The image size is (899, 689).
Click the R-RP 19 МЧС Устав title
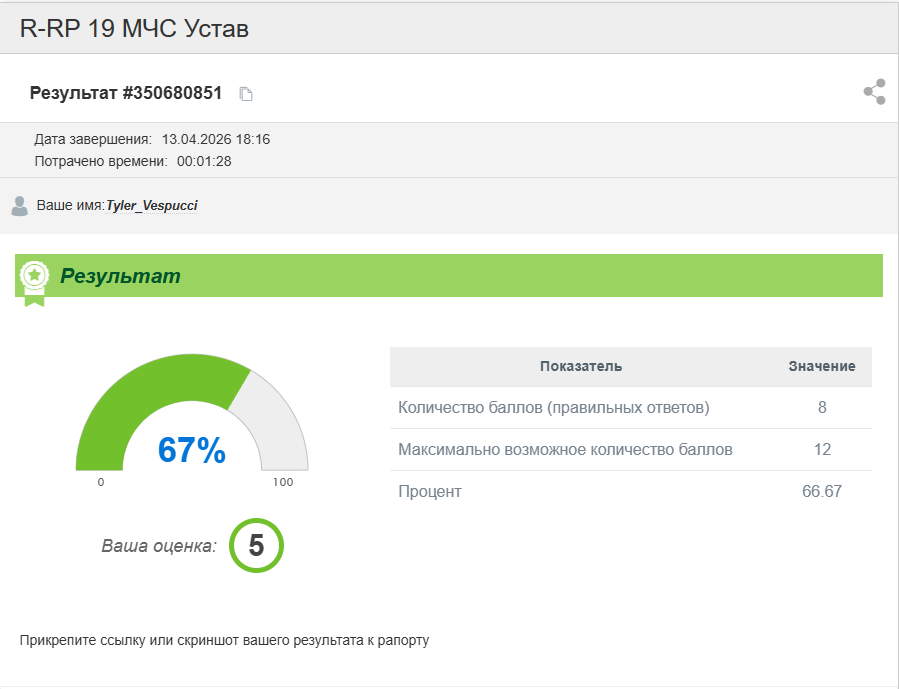(x=134, y=29)
